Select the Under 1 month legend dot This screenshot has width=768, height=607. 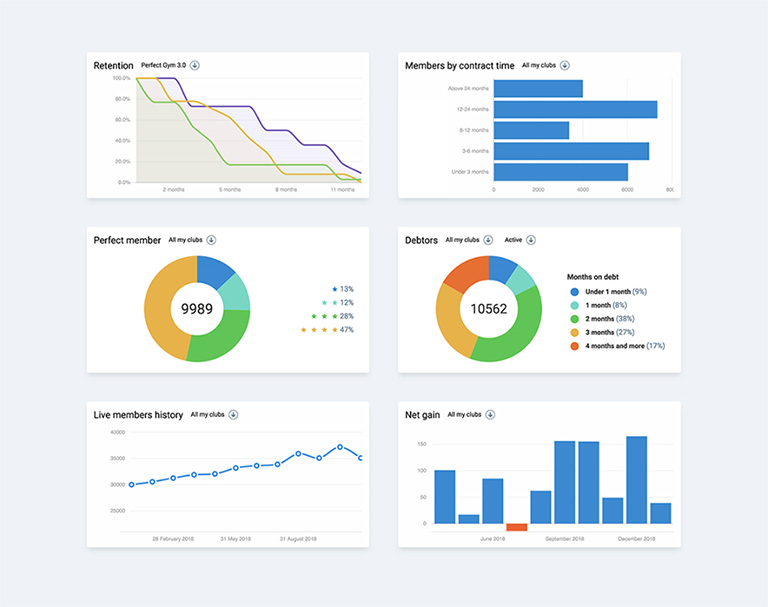574,291
